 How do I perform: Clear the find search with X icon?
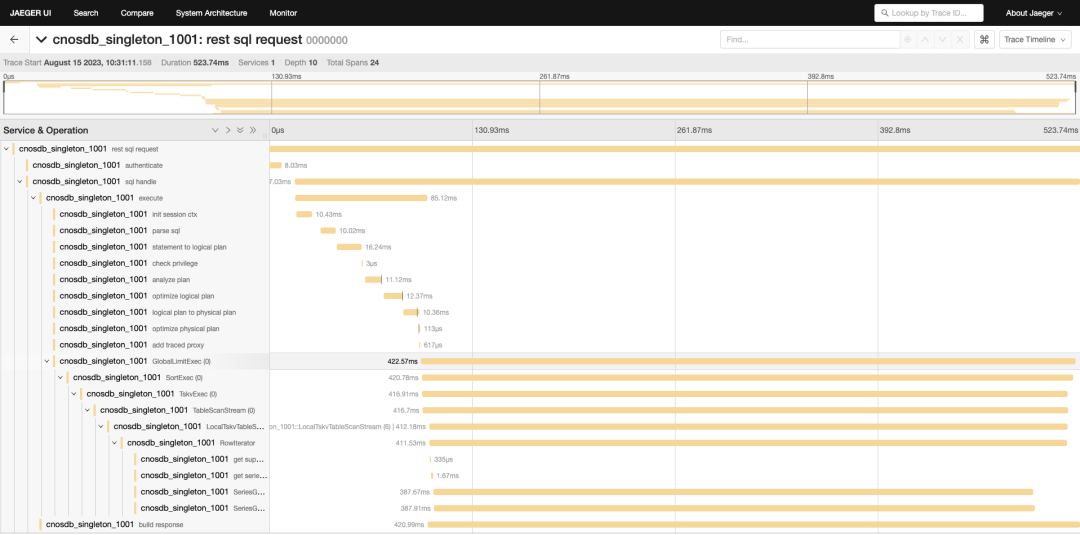tap(960, 40)
